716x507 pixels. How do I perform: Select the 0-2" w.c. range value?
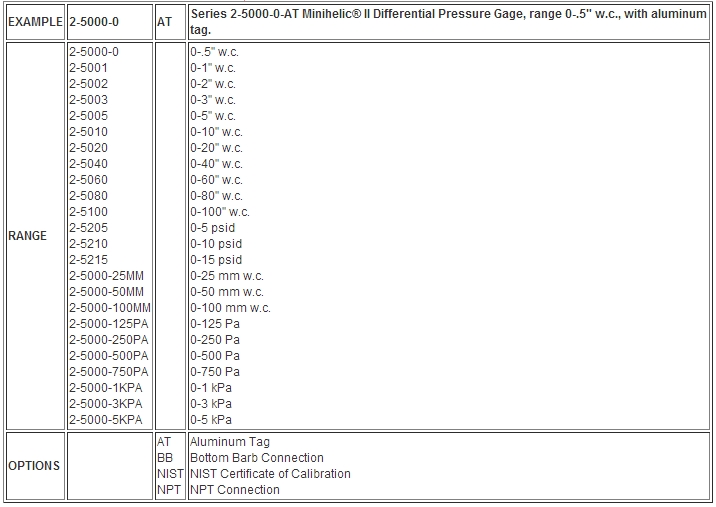pyautogui.click(x=213, y=84)
